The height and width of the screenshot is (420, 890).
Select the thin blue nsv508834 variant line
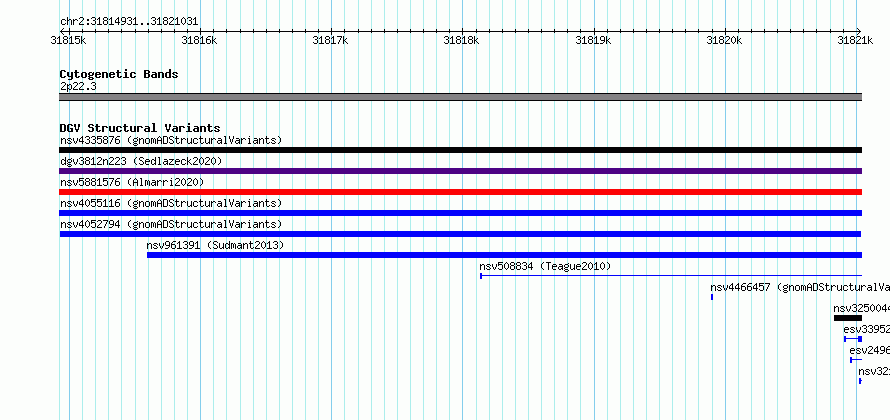pos(671,276)
